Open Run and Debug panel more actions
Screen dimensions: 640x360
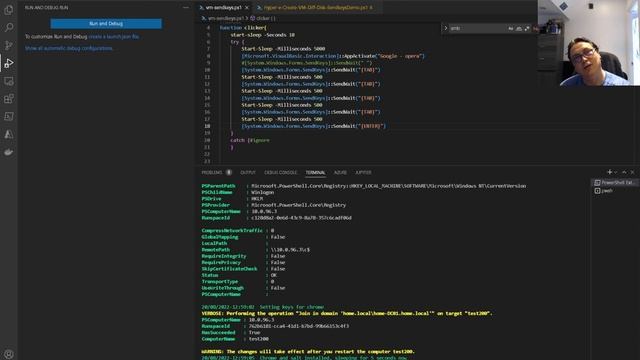[186, 7]
